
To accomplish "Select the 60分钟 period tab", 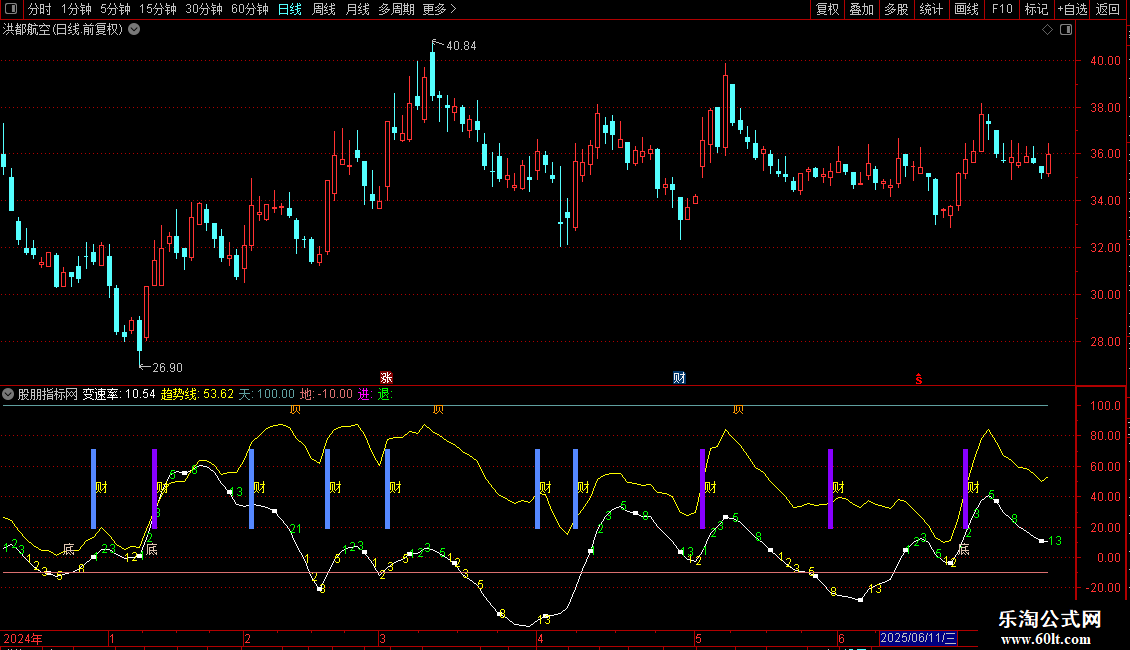I will click(249, 9).
